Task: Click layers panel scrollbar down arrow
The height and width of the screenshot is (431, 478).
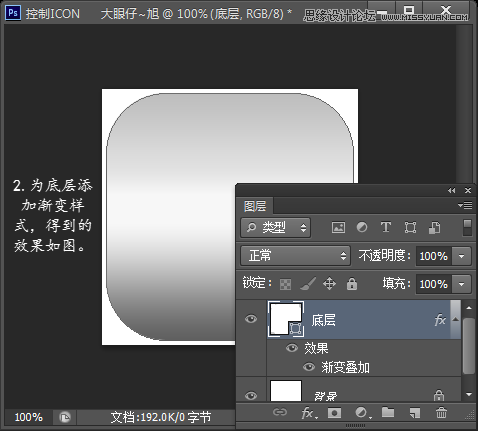Action: tap(469, 394)
